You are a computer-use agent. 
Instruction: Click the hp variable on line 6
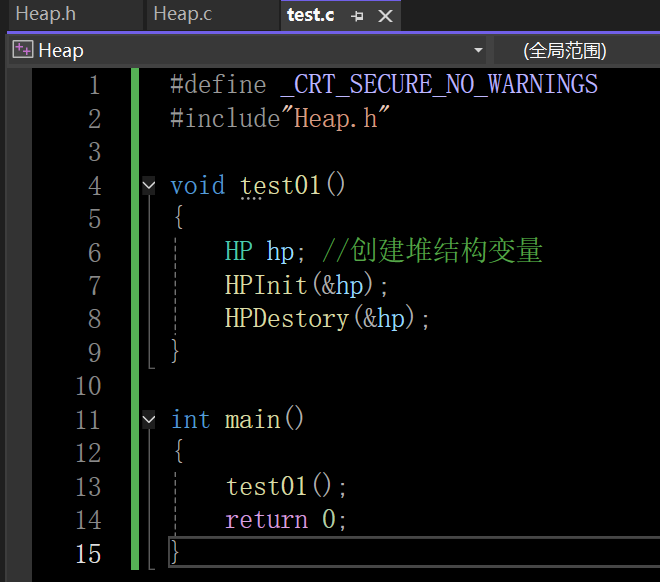[280, 252]
